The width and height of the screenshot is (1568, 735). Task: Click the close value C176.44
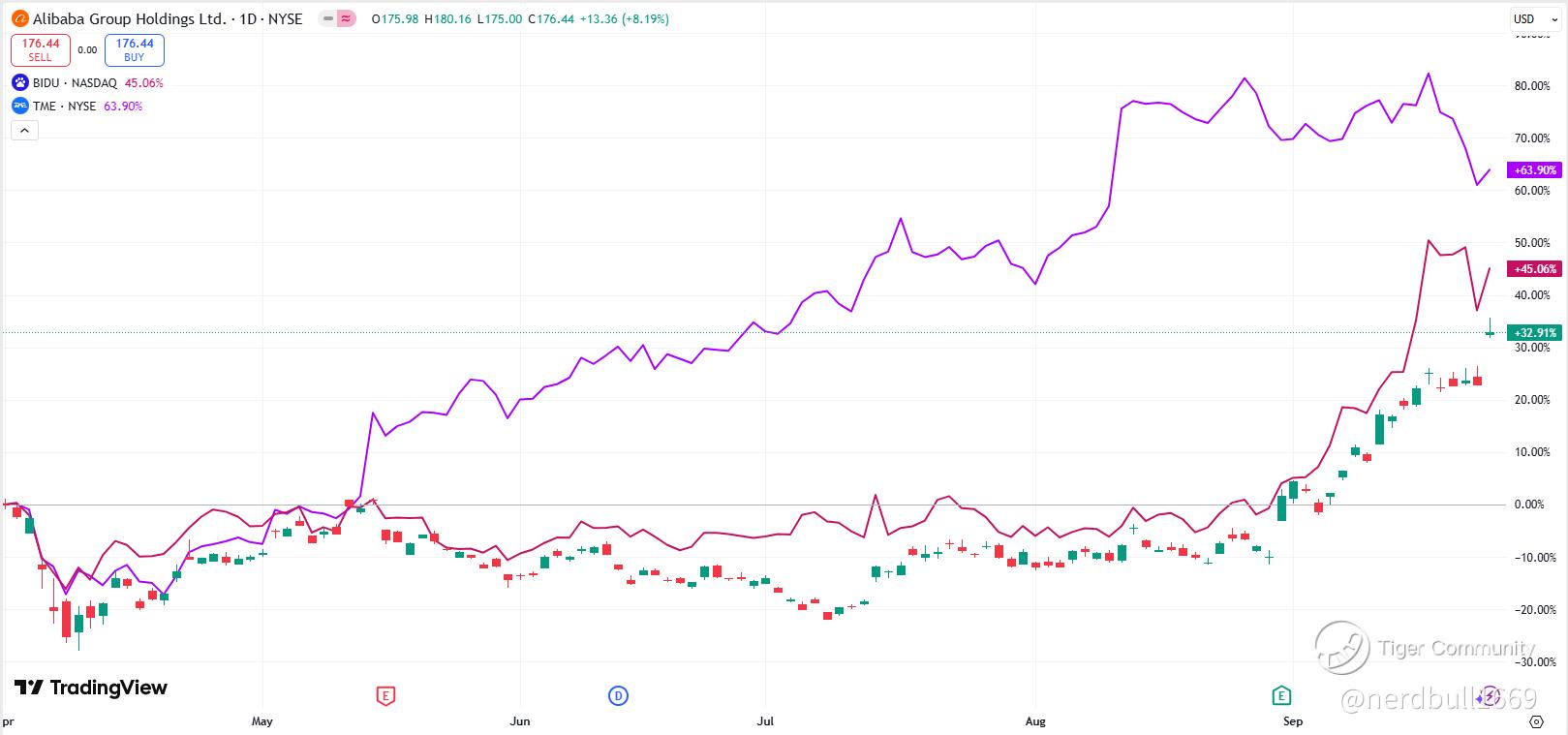pyautogui.click(x=552, y=18)
